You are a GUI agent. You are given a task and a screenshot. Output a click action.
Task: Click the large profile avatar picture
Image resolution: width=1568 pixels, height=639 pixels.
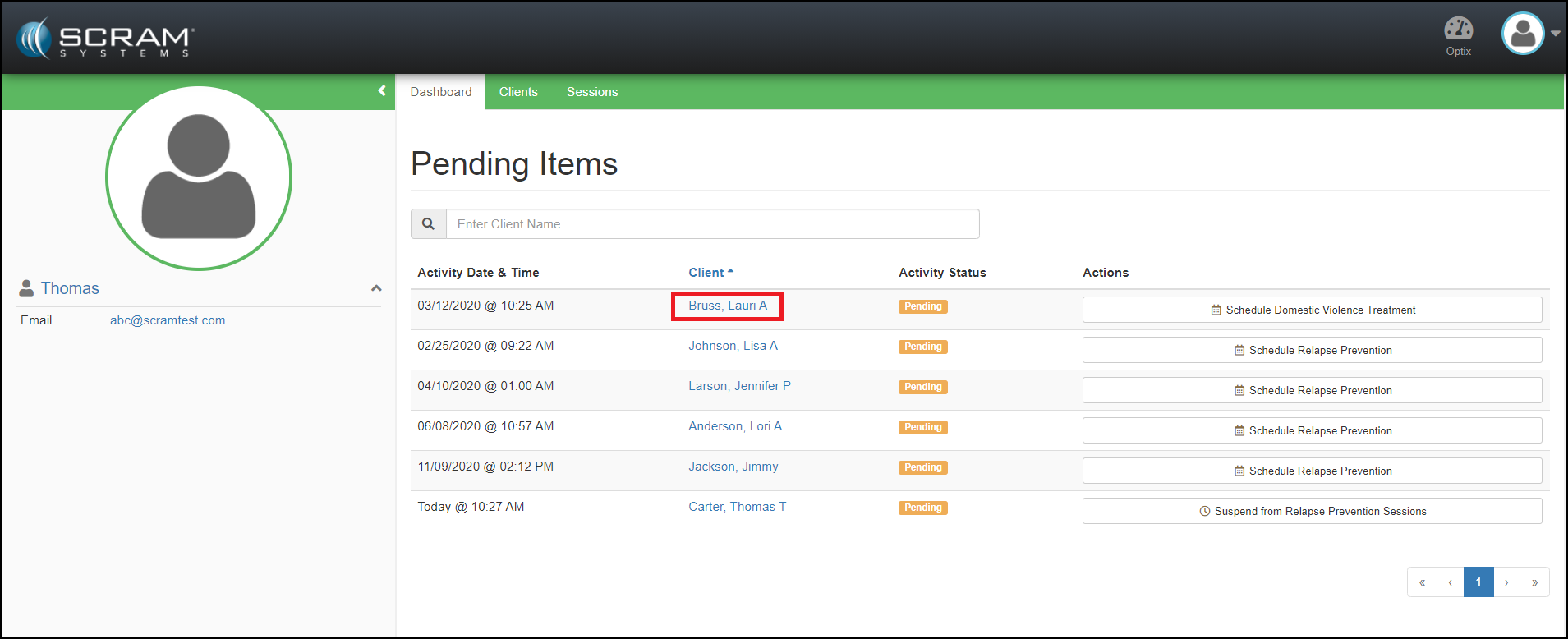(199, 177)
